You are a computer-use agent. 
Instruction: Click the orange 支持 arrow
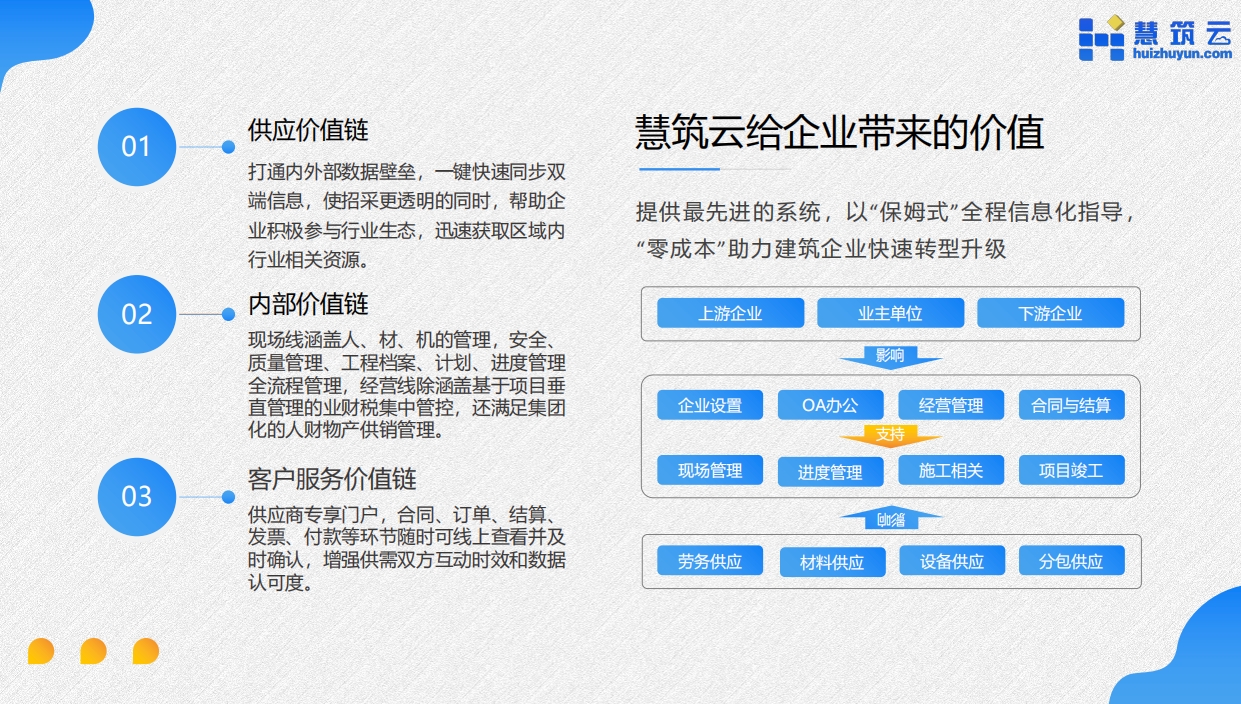[890, 436]
